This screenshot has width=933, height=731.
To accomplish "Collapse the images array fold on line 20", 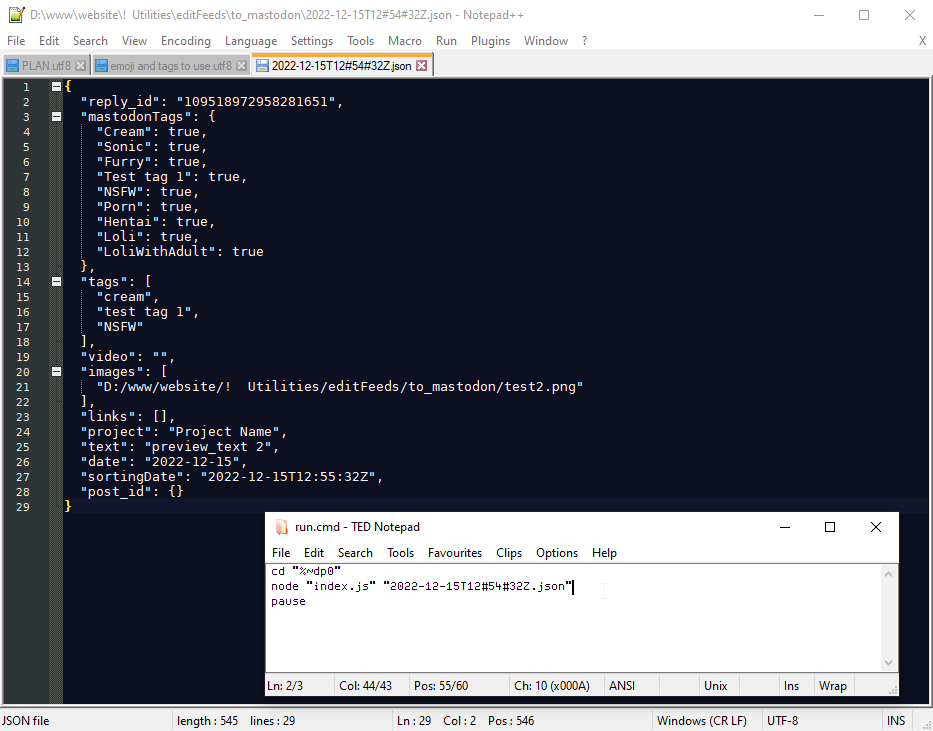I will pyautogui.click(x=56, y=372).
